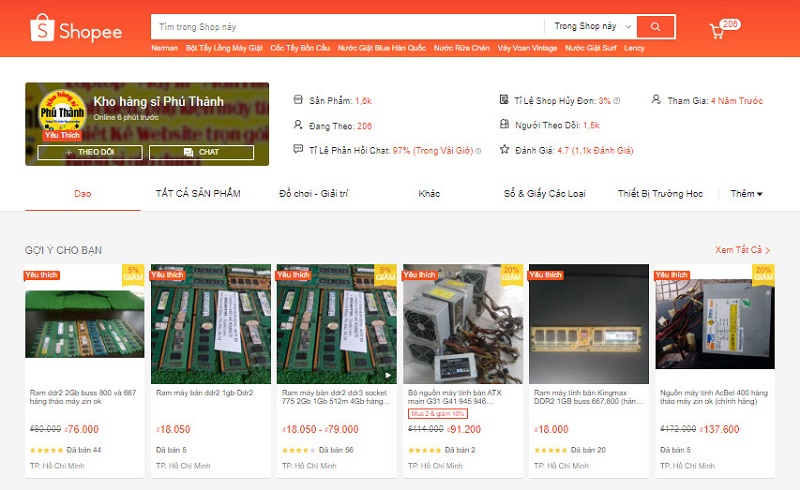
Task: Click the Sản Phẩm store icon
Action: pos(298,100)
